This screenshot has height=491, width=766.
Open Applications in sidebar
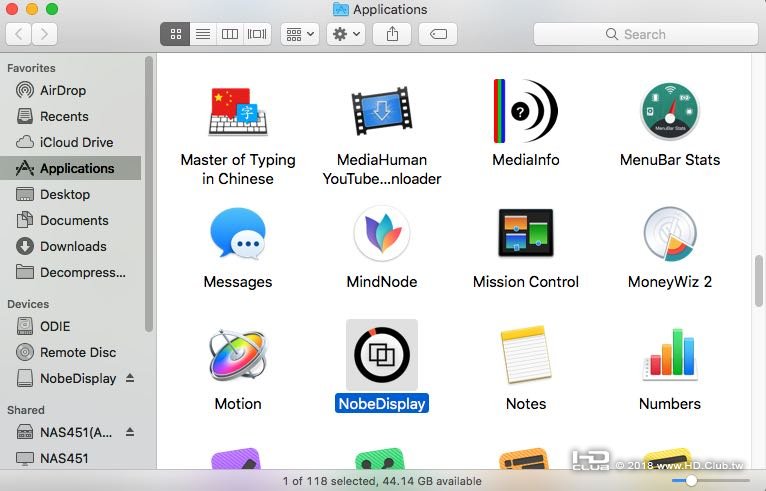coord(71,168)
